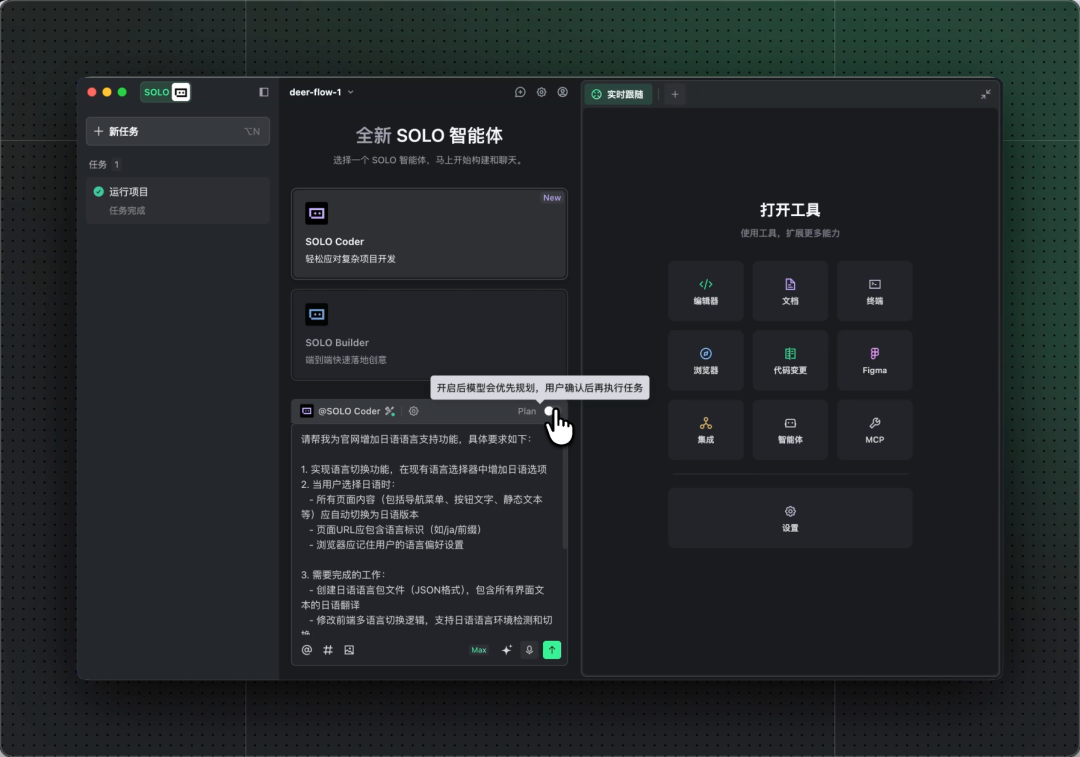Click the @SOLO Coder agent label
The width and height of the screenshot is (1080, 757).
(349, 411)
